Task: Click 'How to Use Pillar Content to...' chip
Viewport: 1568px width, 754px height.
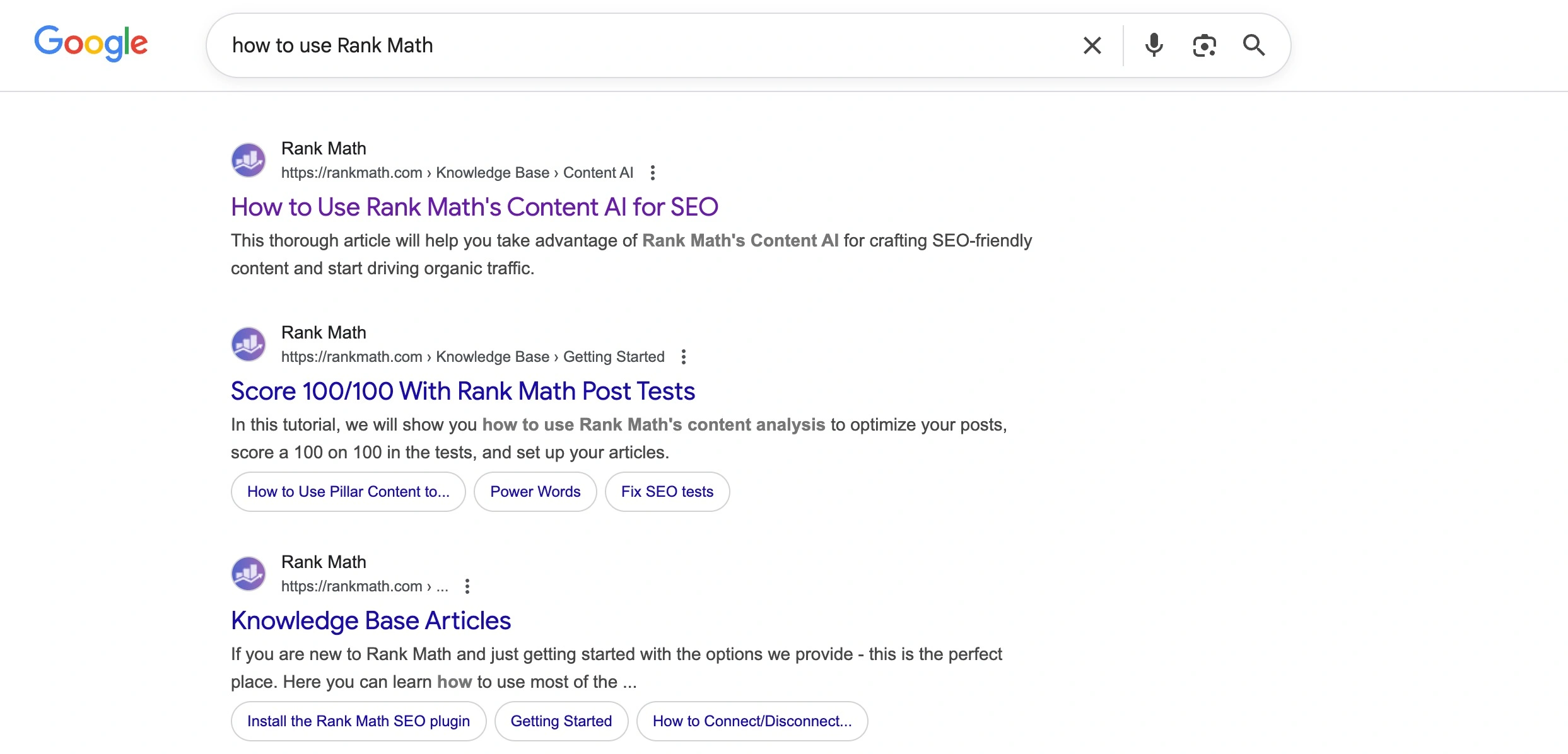Action: (x=348, y=492)
